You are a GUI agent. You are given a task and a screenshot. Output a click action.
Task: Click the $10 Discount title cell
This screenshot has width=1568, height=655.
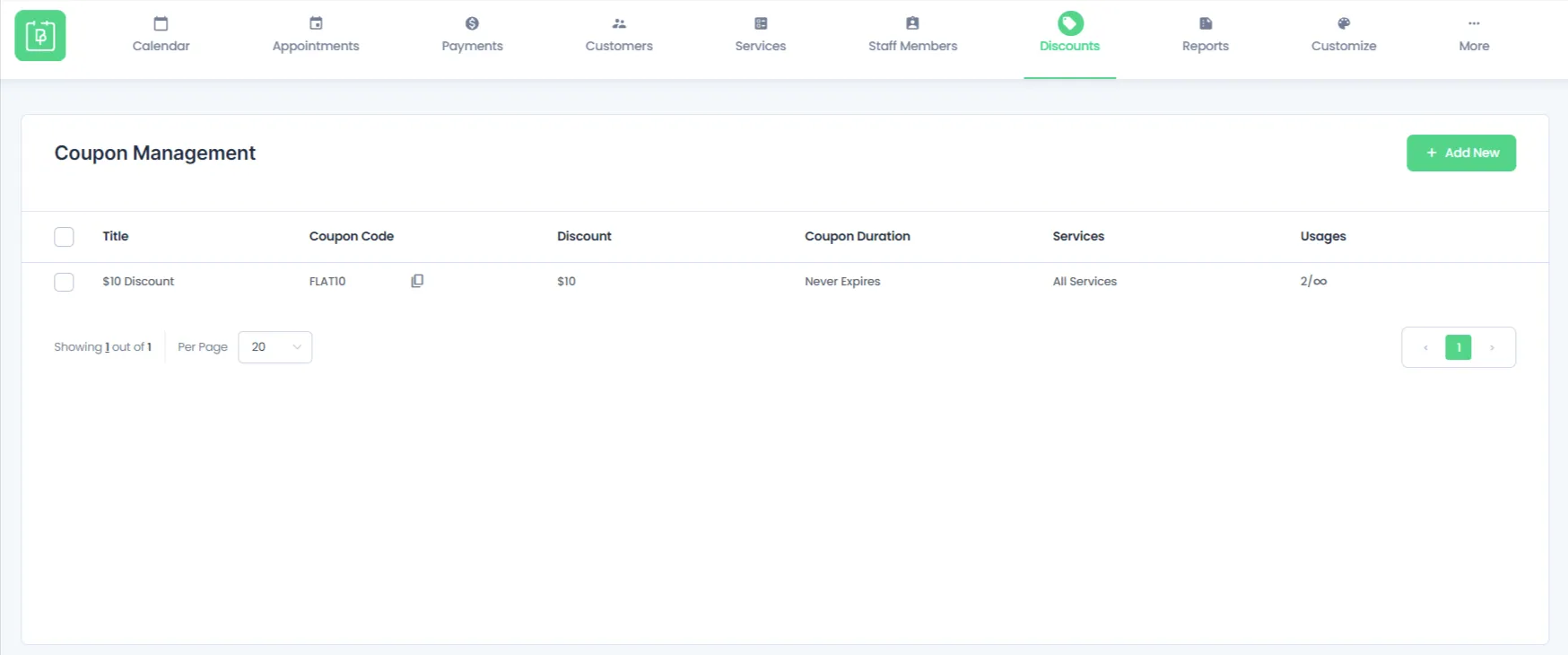pos(138,281)
